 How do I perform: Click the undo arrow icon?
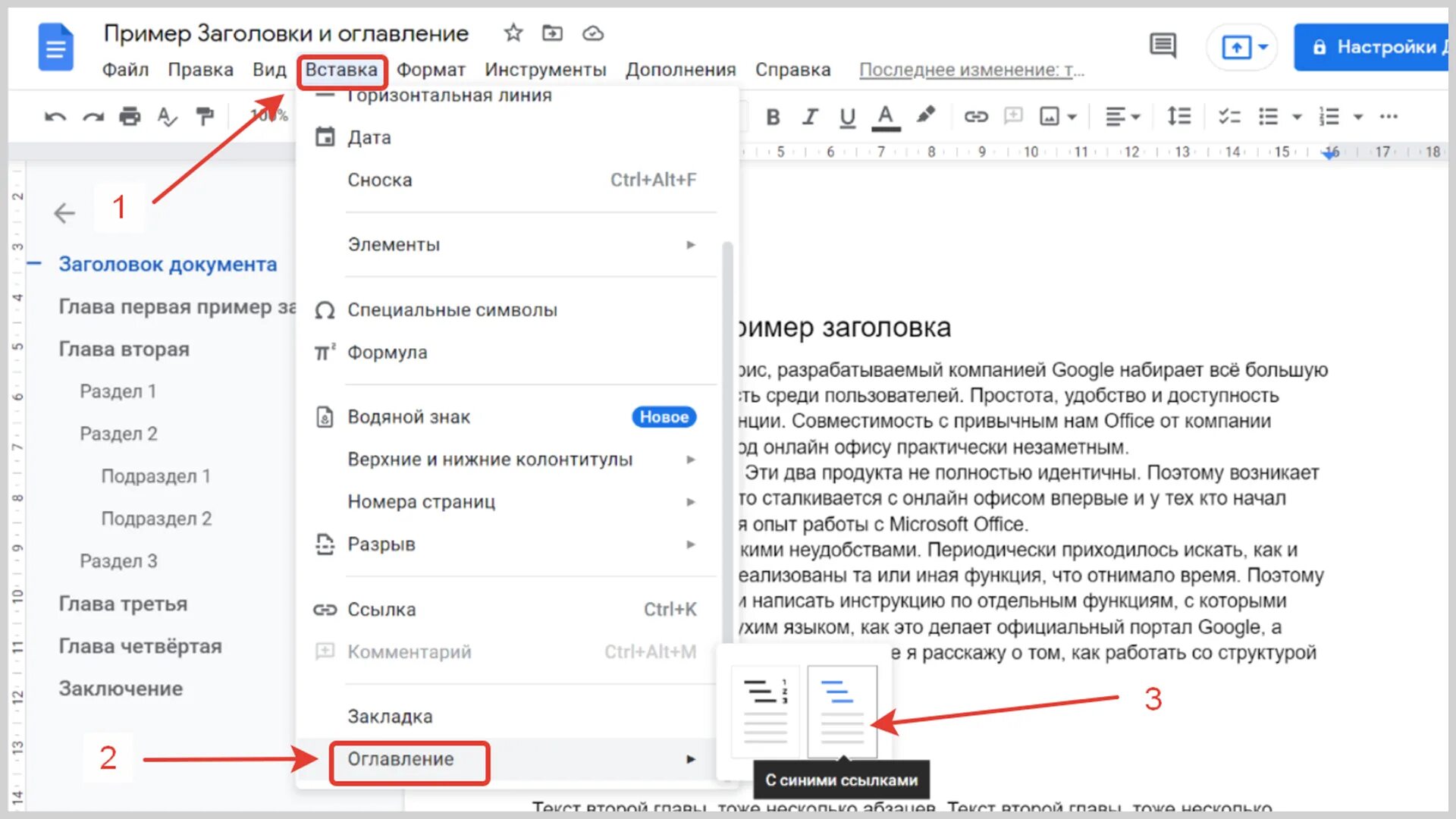pos(55,117)
